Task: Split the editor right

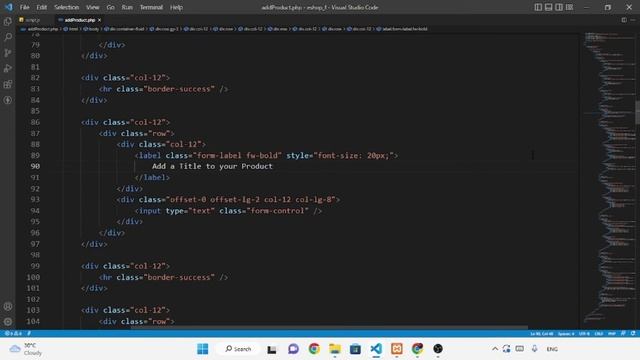Action: 624,20
